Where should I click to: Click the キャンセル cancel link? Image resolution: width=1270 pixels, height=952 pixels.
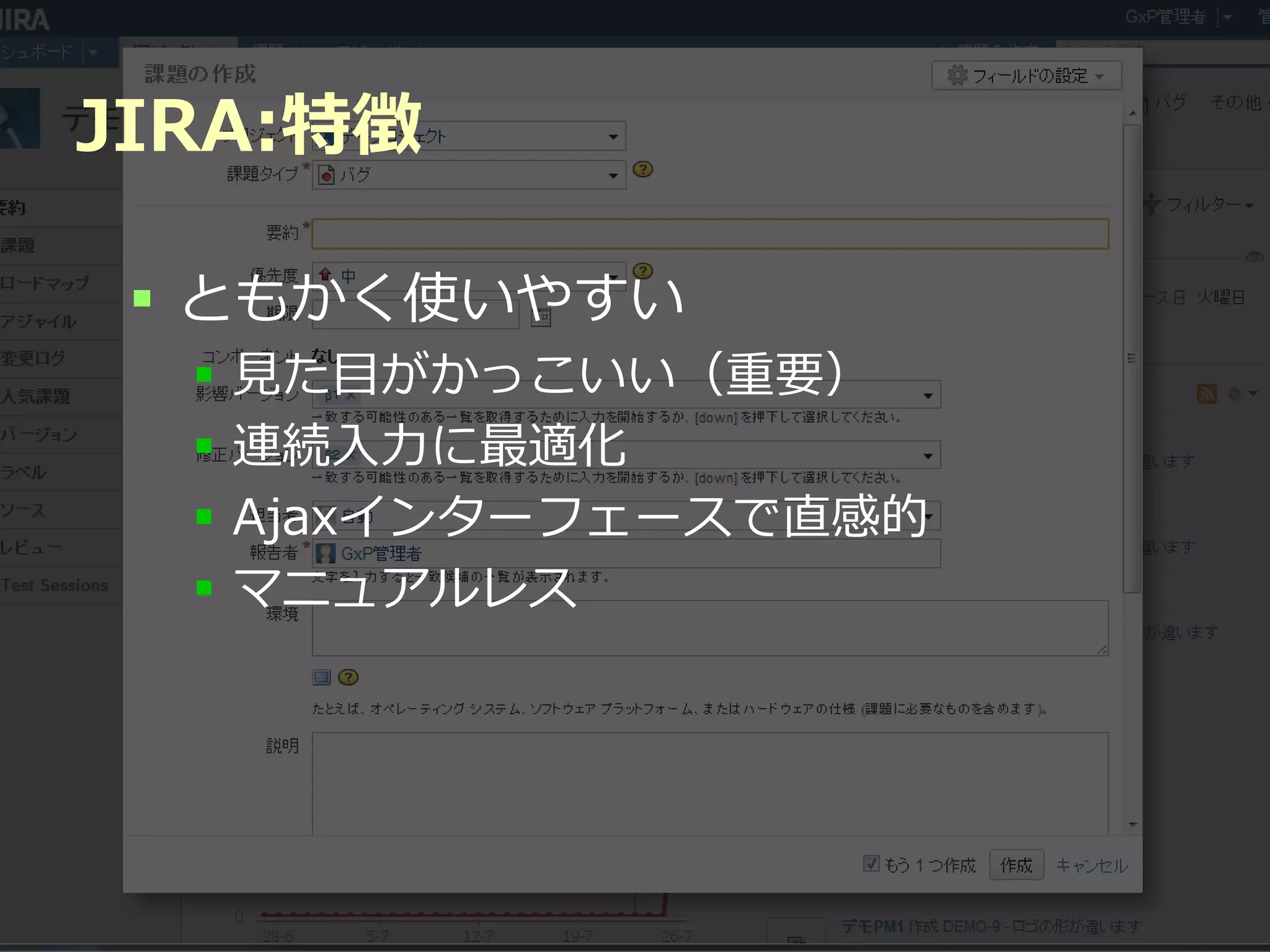tap(1092, 865)
